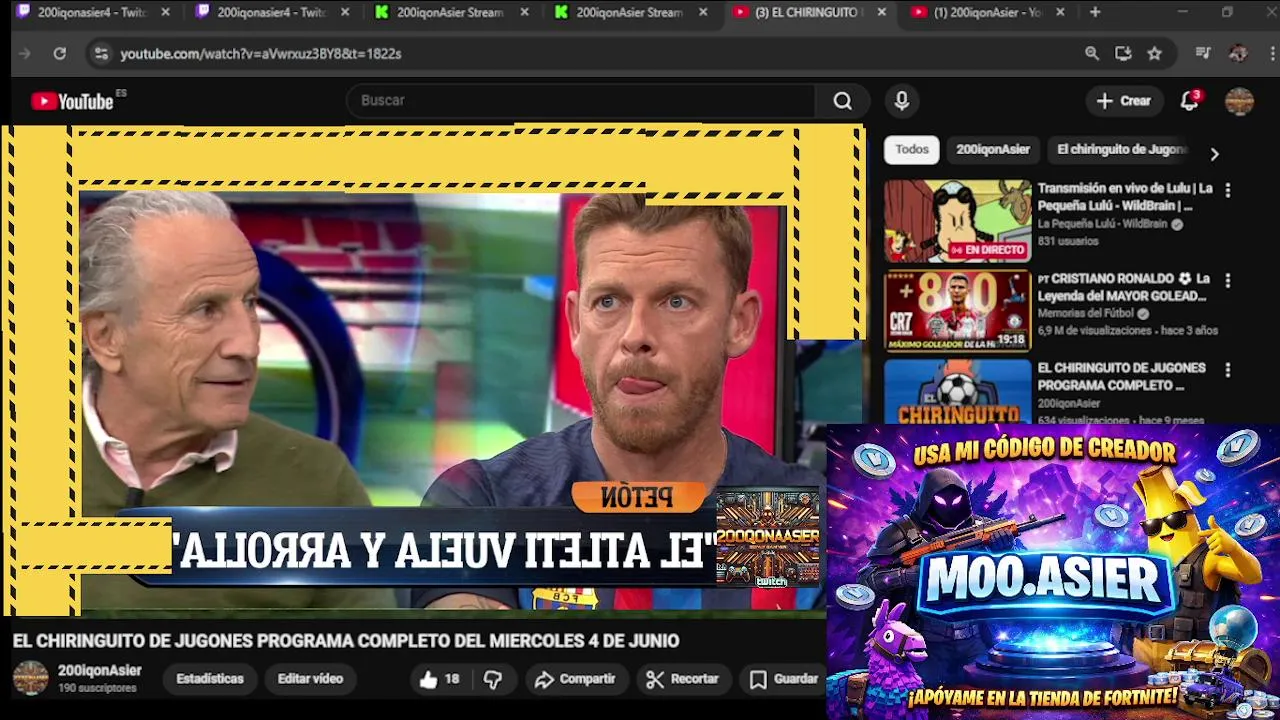
Task: Open El Chiringuito recommended video thumbnail
Action: tap(957, 392)
